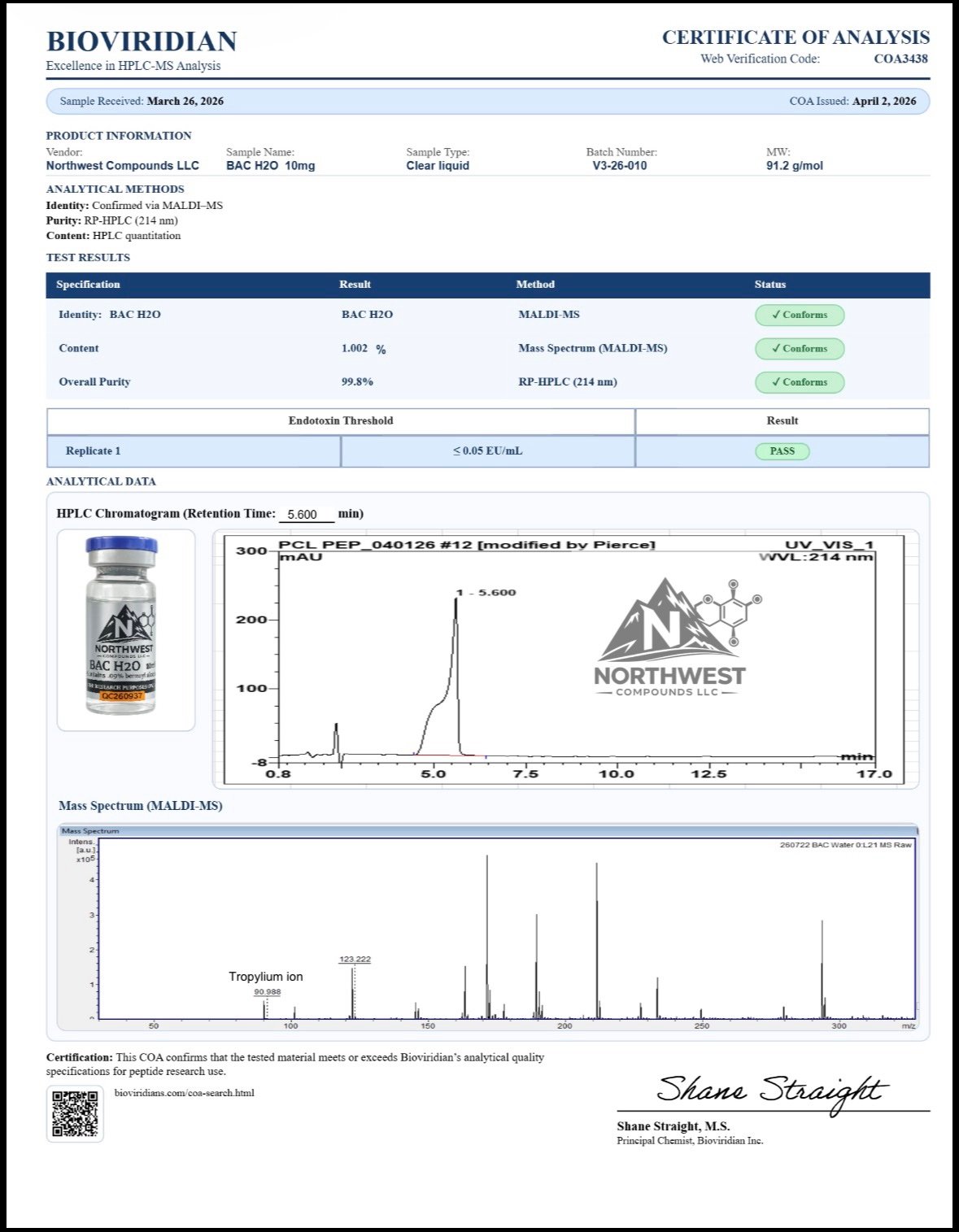Click the checkmark in Content Conforms badge

776,349
